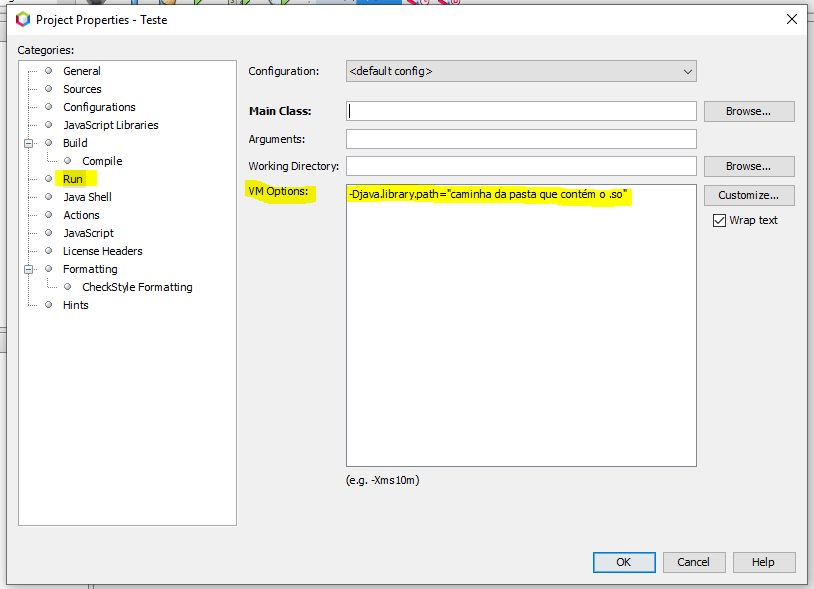
Task: Click inside the VM Options text area
Action: coord(521,325)
